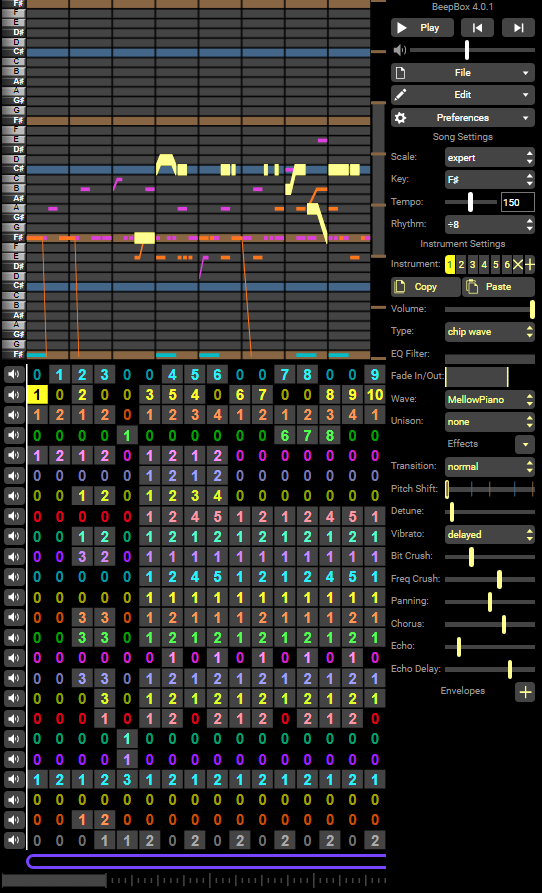Expand the Effects dropdown arrow
The height and width of the screenshot is (893, 542).
[x=525, y=444]
